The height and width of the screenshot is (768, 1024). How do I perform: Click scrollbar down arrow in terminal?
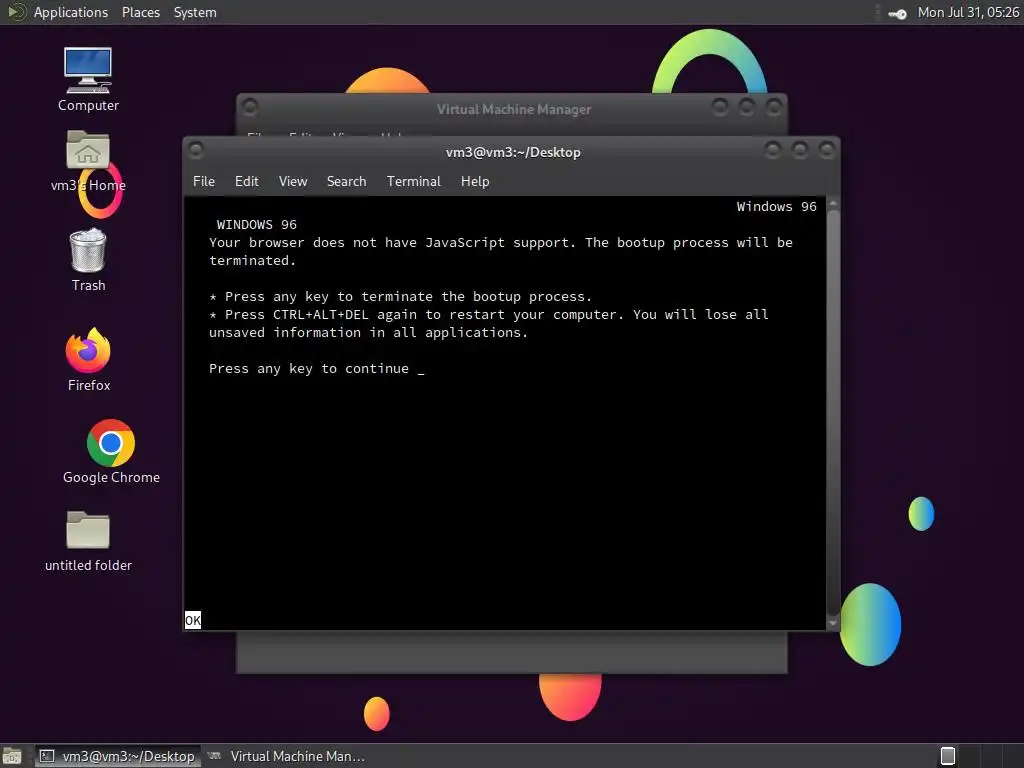[x=833, y=623]
